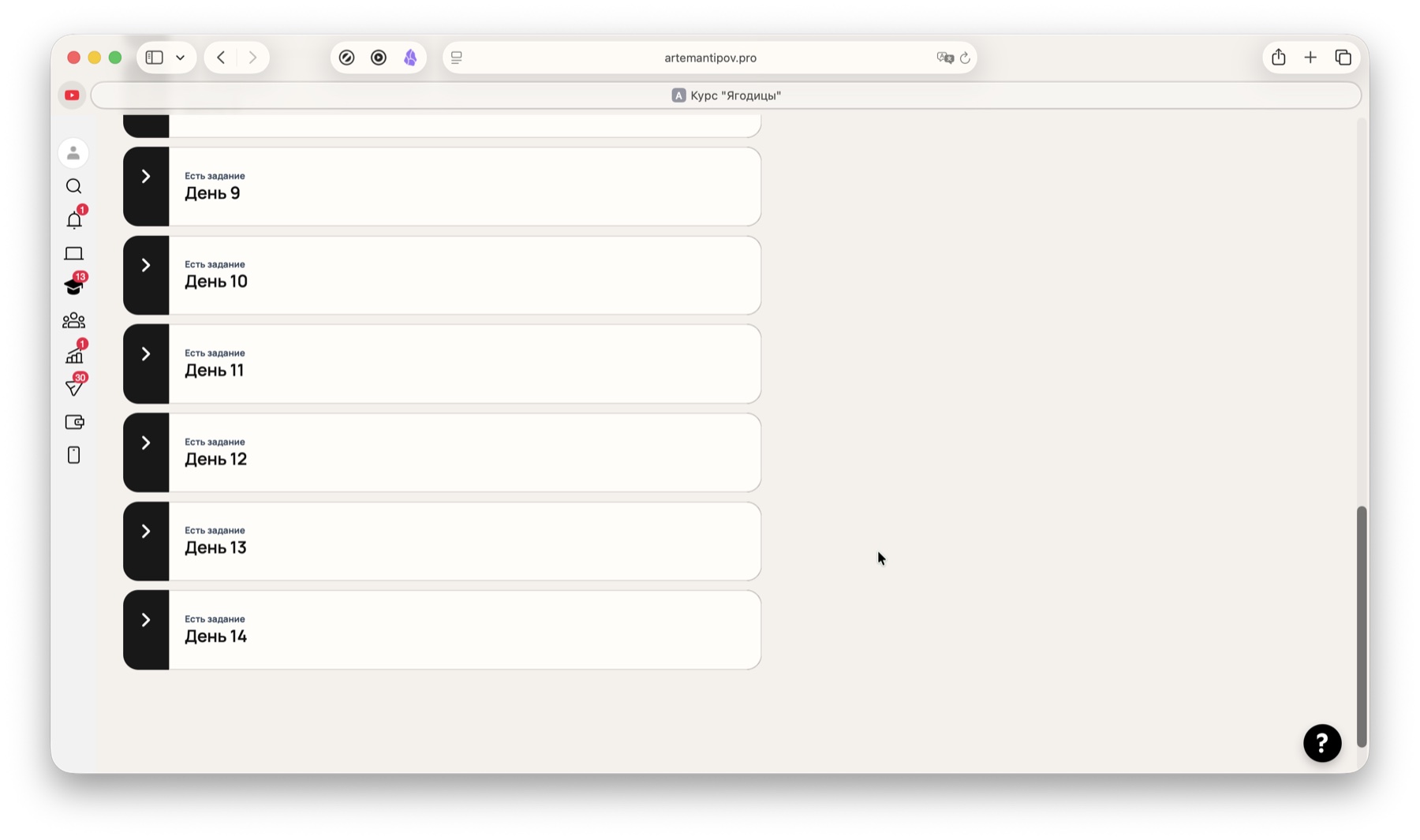The image size is (1420, 840).
Task: Click the vertical page scrollbar thumb
Action: pyautogui.click(x=1362, y=626)
